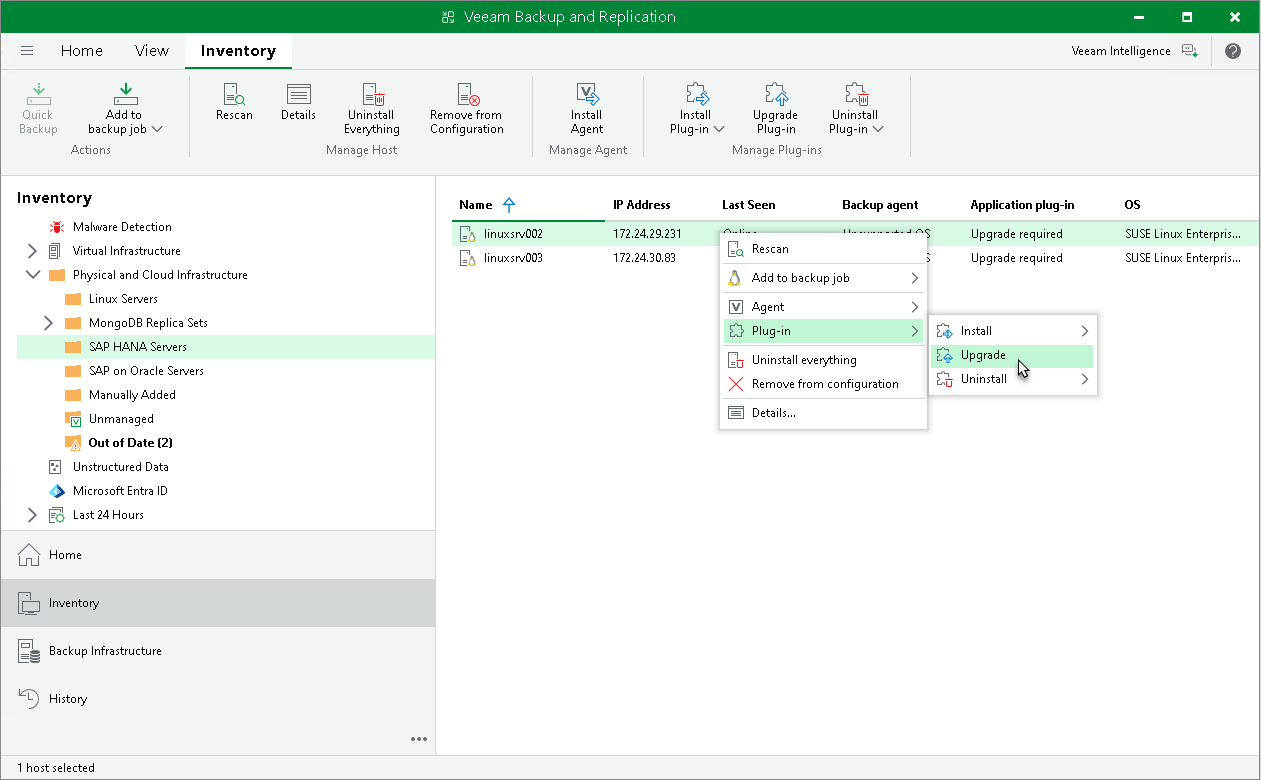Click the linuxsrv002 host icon
The image size is (1261, 780).
click(x=467, y=234)
